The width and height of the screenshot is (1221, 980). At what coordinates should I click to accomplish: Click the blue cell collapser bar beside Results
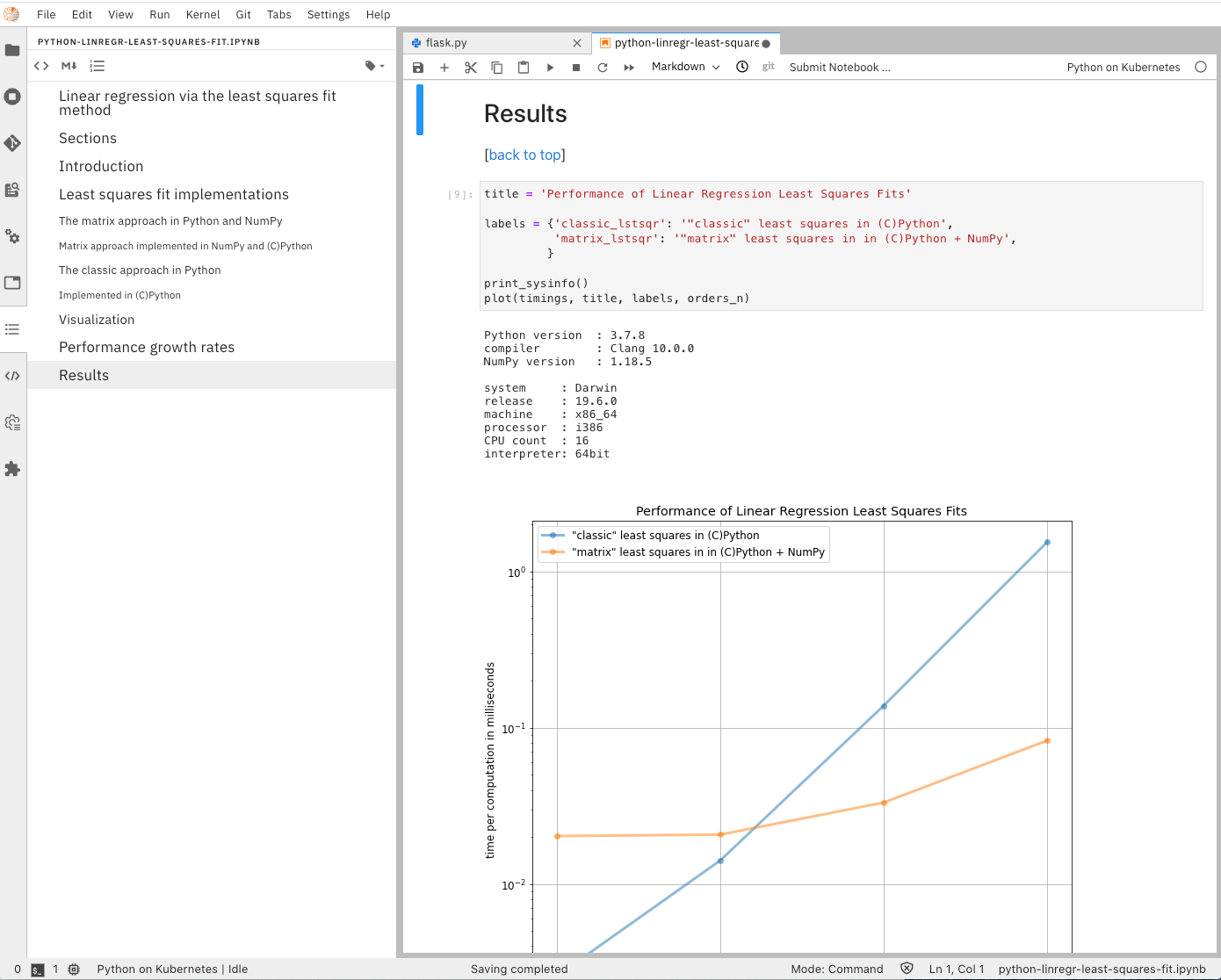(420, 110)
